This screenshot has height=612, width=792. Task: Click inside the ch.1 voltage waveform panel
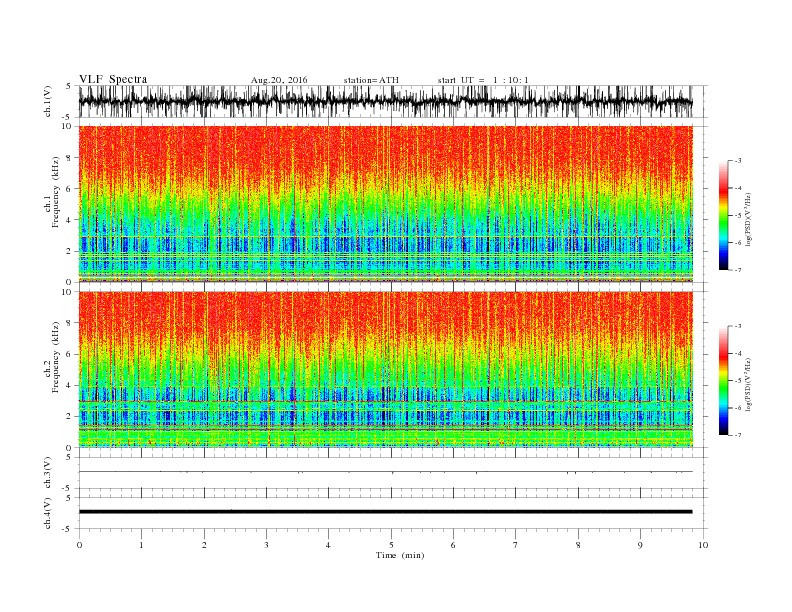[393, 101]
